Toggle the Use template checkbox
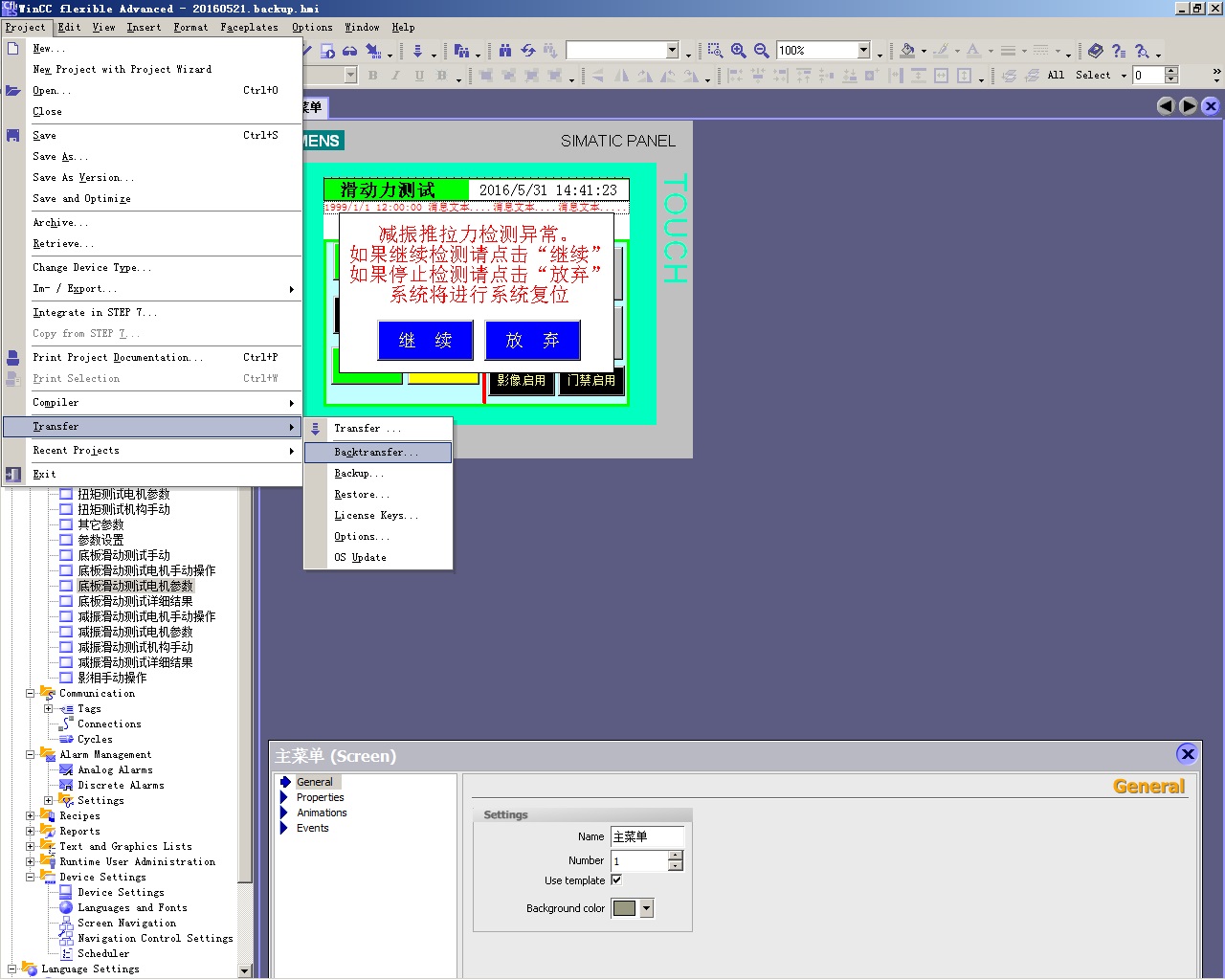The height and width of the screenshot is (980, 1225). pos(616,880)
